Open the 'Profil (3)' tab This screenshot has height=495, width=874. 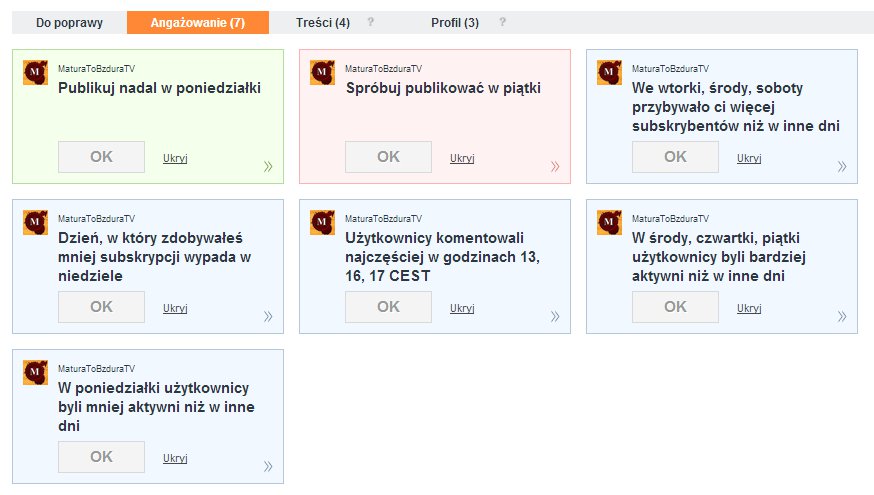(455, 23)
